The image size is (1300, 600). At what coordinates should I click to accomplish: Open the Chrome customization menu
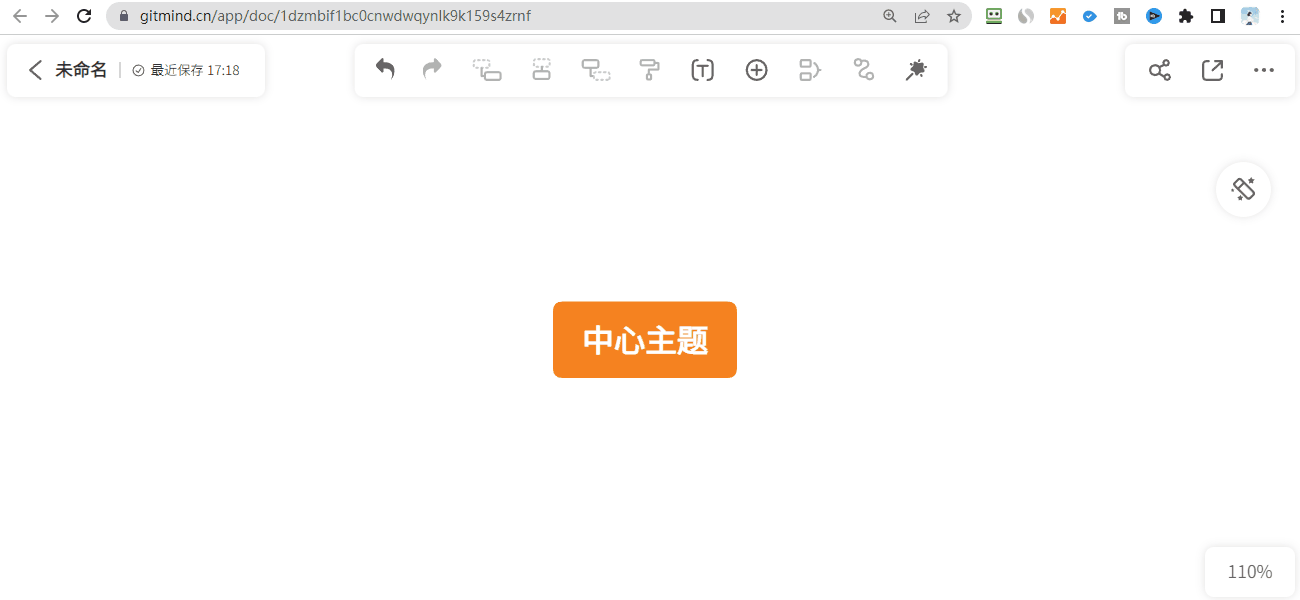[1282, 16]
